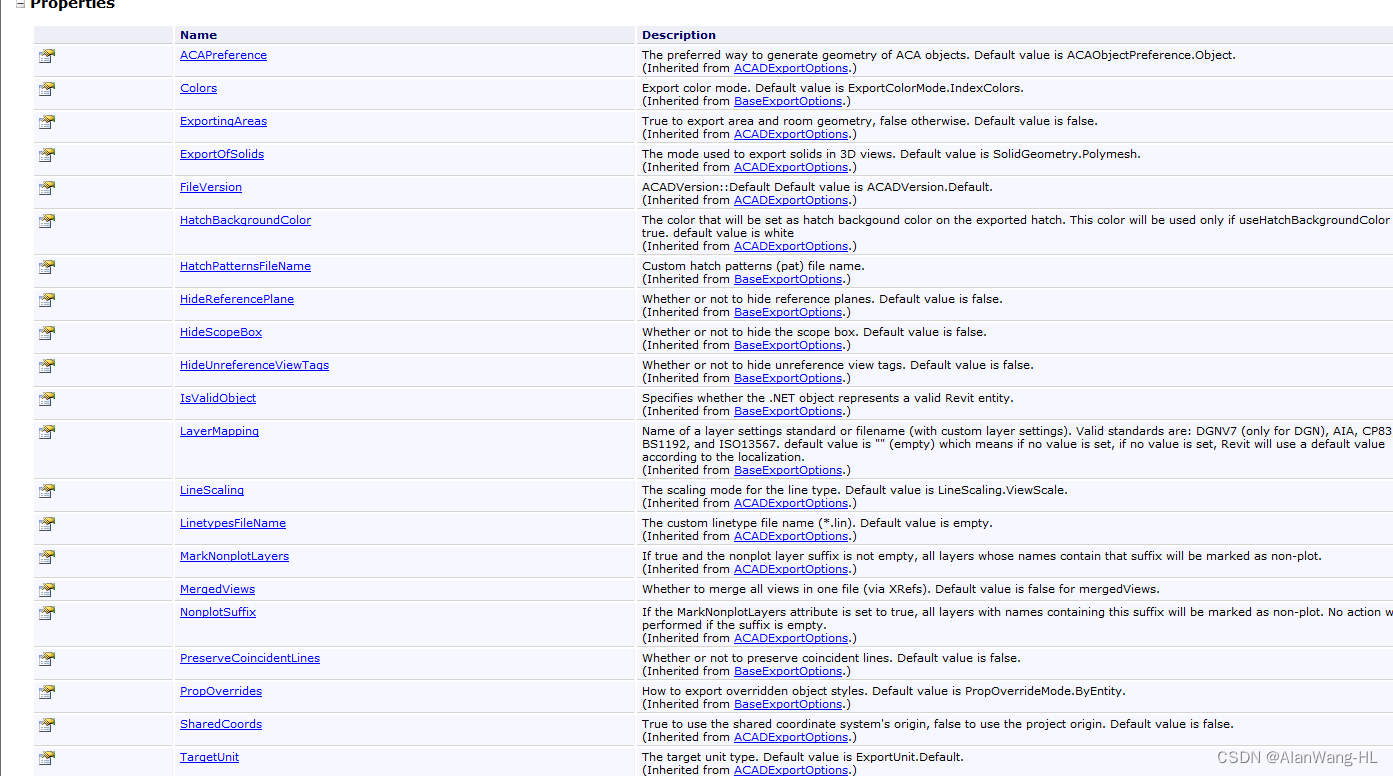This screenshot has height=776, width=1393.
Task: Click the property icon beside MarkNonplotLayers
Action: 47,557
